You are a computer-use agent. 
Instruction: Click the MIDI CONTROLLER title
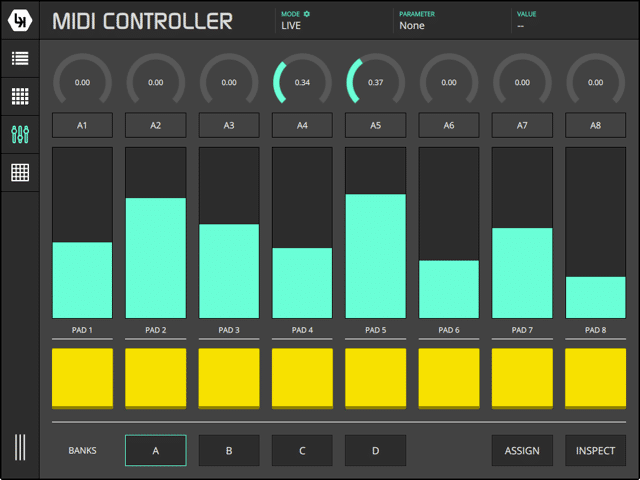[x=142, y=21]
